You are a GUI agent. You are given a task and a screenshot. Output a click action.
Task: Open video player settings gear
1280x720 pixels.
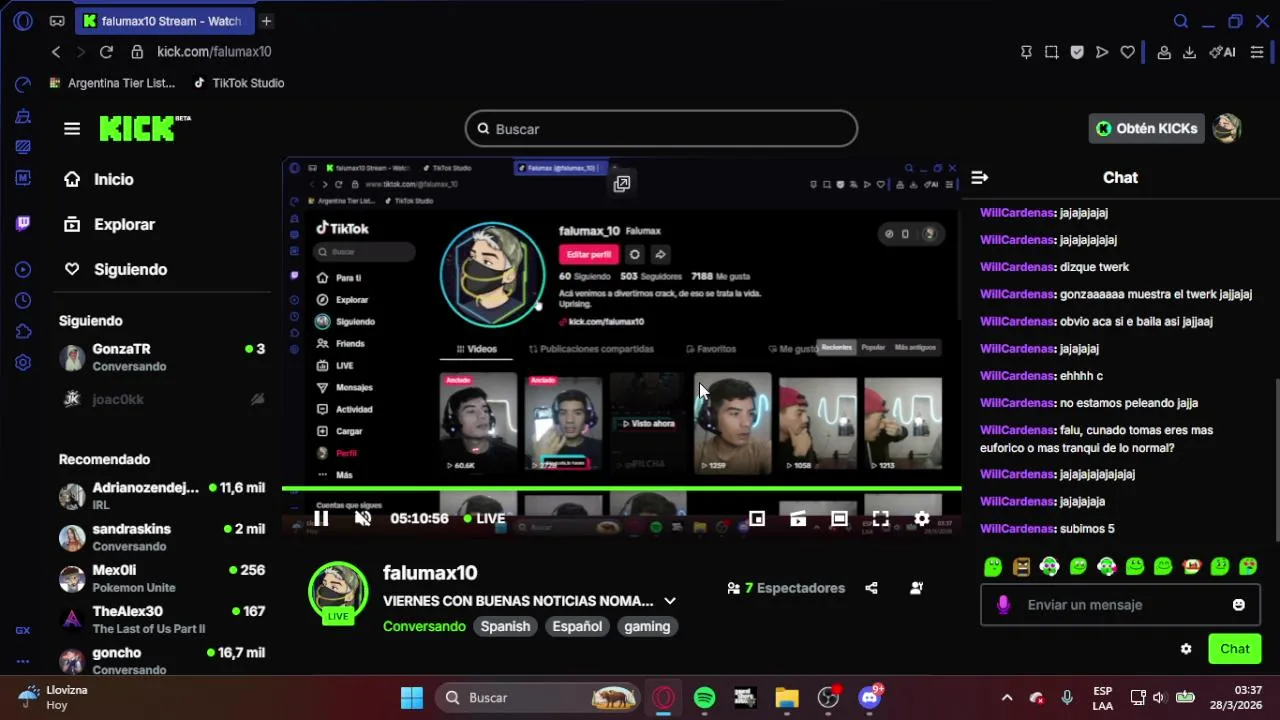point(922,518)
